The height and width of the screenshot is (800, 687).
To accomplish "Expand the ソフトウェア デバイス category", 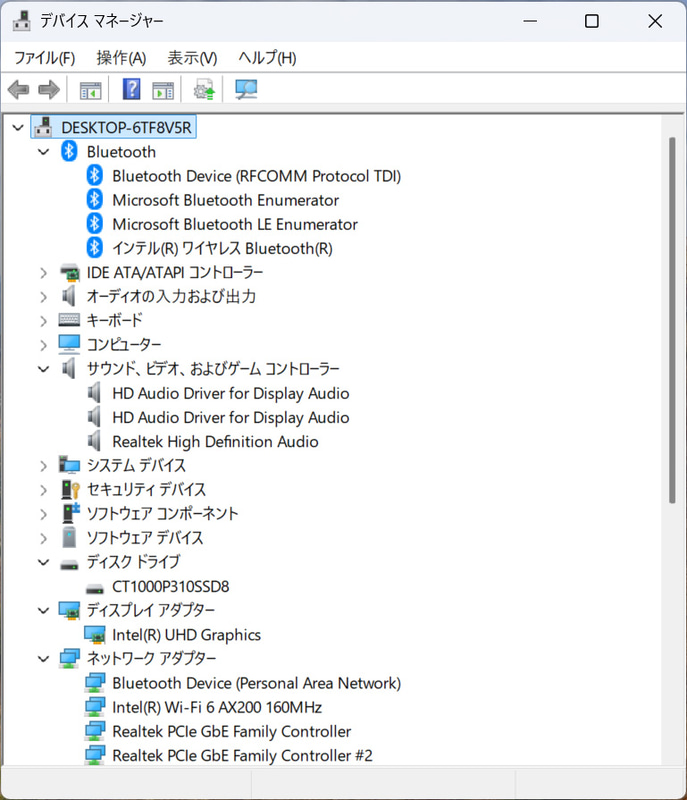I will point(44,538).
